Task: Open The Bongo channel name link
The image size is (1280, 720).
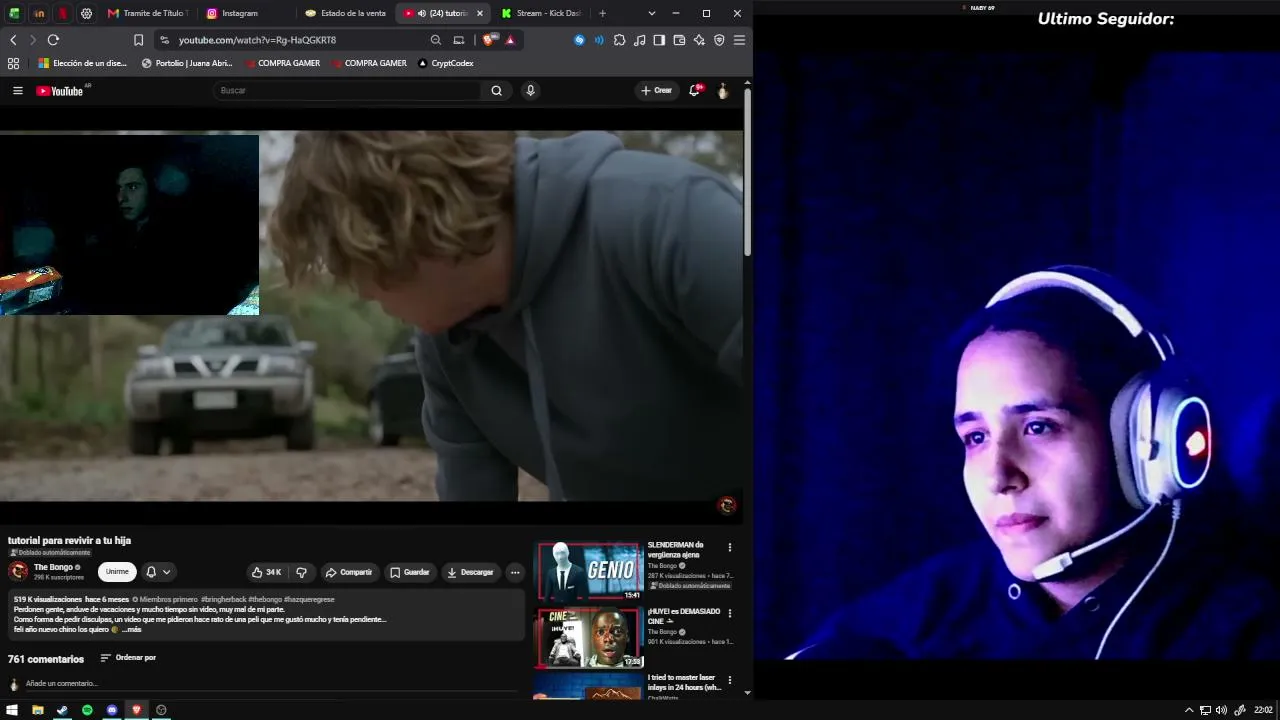Action: 53,568
